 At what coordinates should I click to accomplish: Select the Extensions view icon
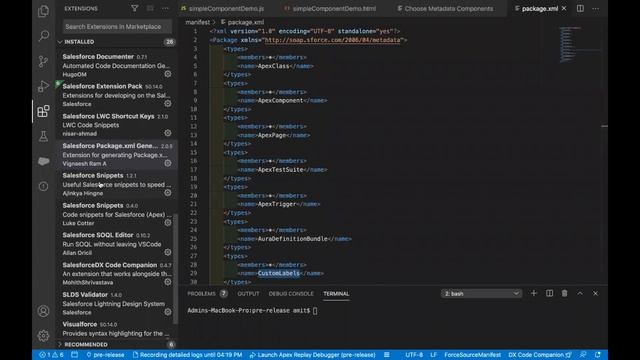tap(43, 111)
